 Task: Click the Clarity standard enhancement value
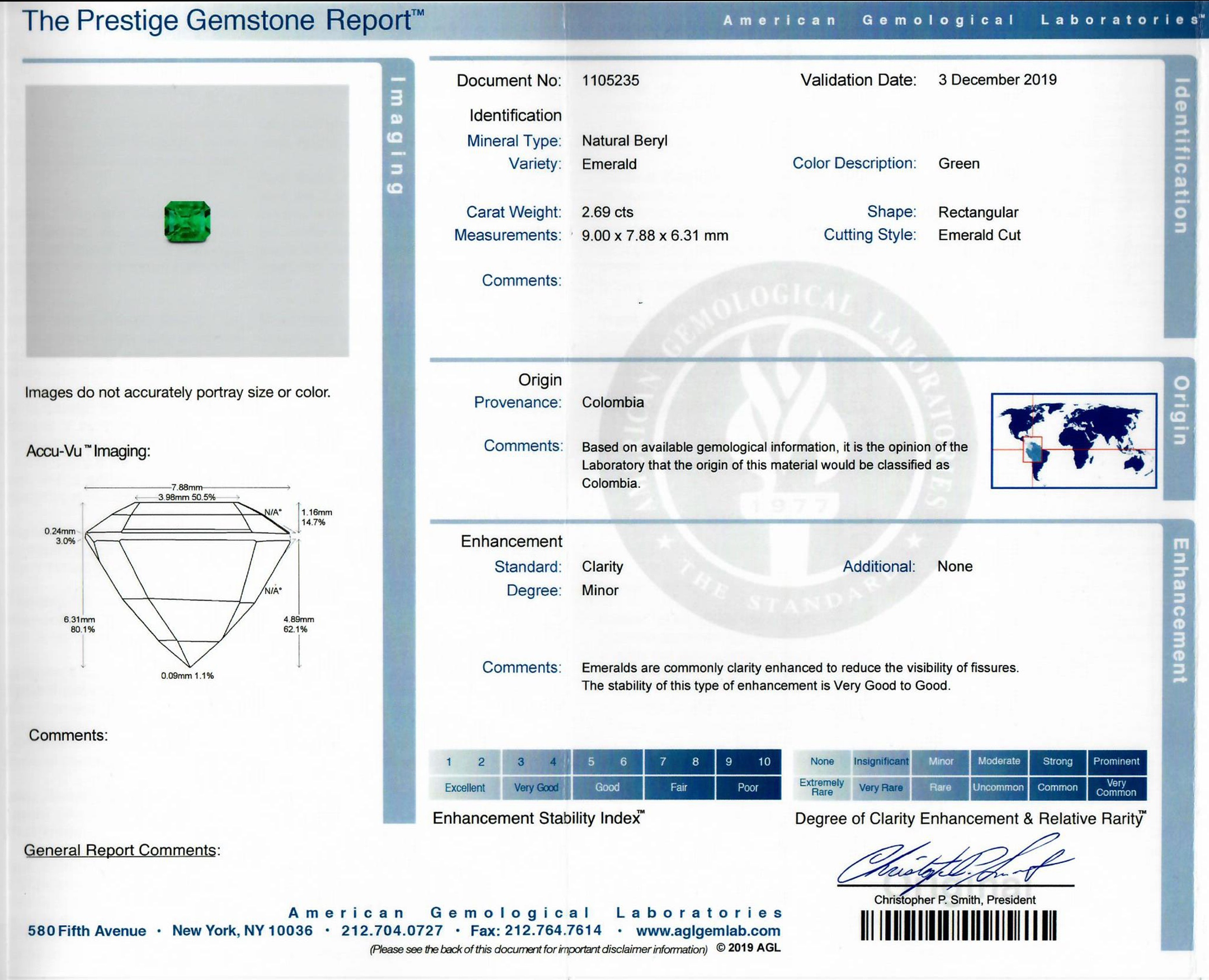pos(603,566)
